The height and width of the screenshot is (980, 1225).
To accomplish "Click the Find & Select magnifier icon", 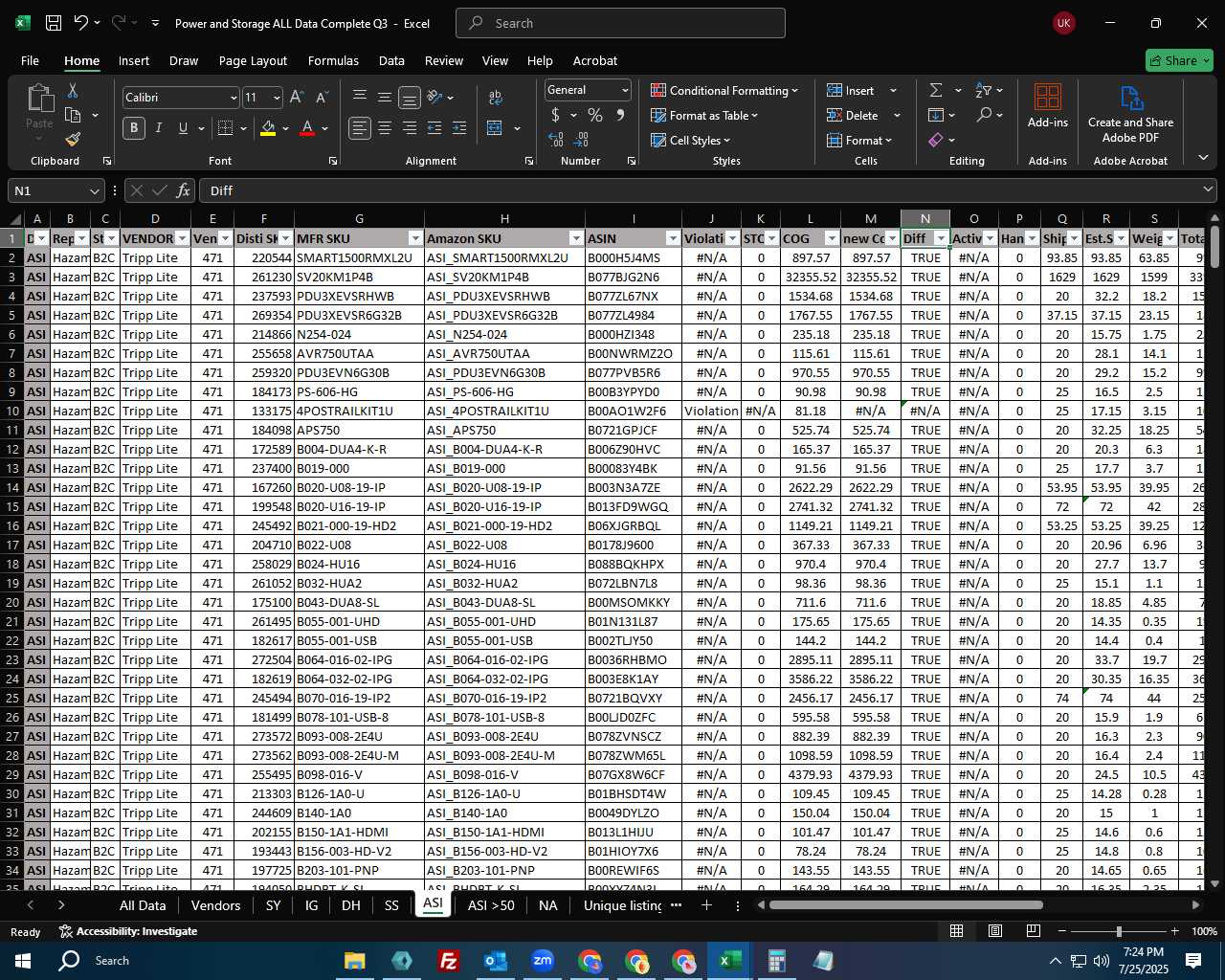I will pos(984,115).
